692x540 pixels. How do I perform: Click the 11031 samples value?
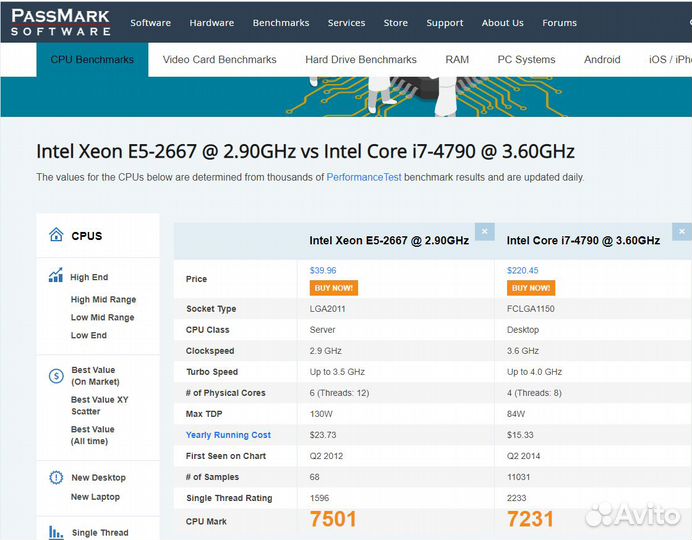tap(519, 477)
